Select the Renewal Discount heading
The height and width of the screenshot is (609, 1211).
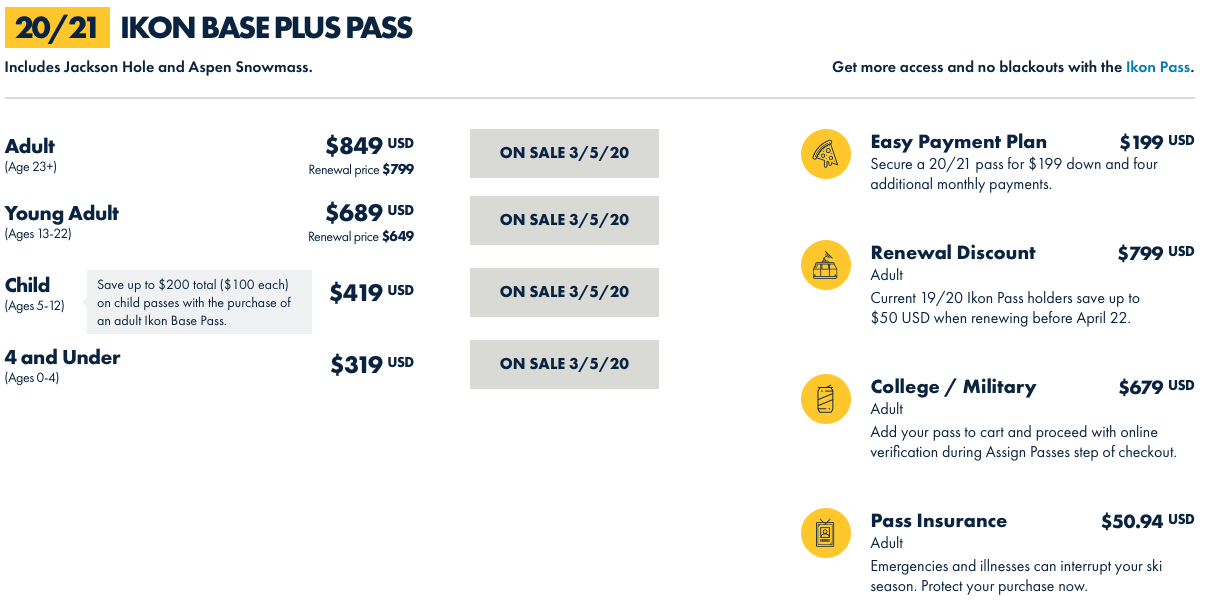(x=953, y=253)
